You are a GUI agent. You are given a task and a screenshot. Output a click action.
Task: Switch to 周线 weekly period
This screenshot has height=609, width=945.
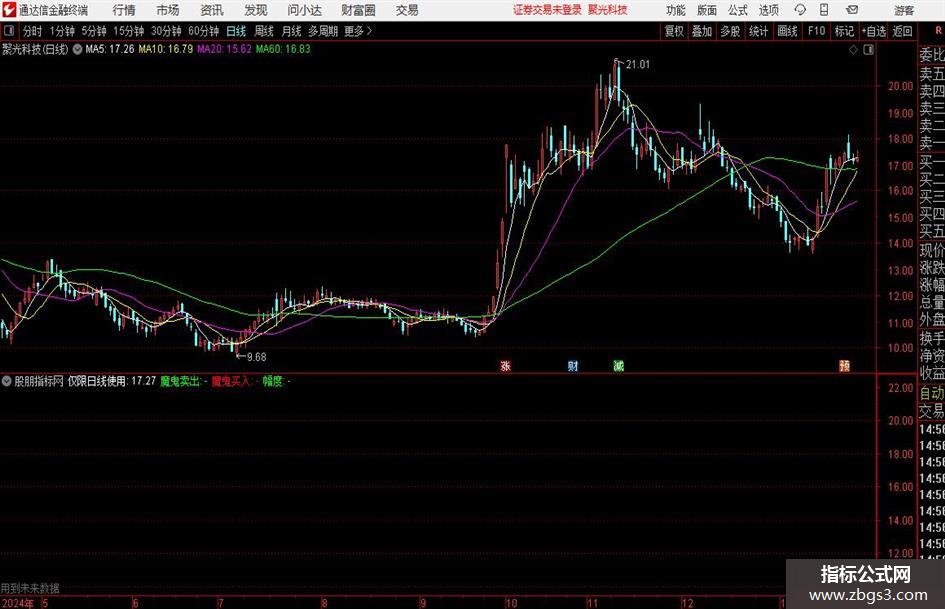(x=263, y=31)
